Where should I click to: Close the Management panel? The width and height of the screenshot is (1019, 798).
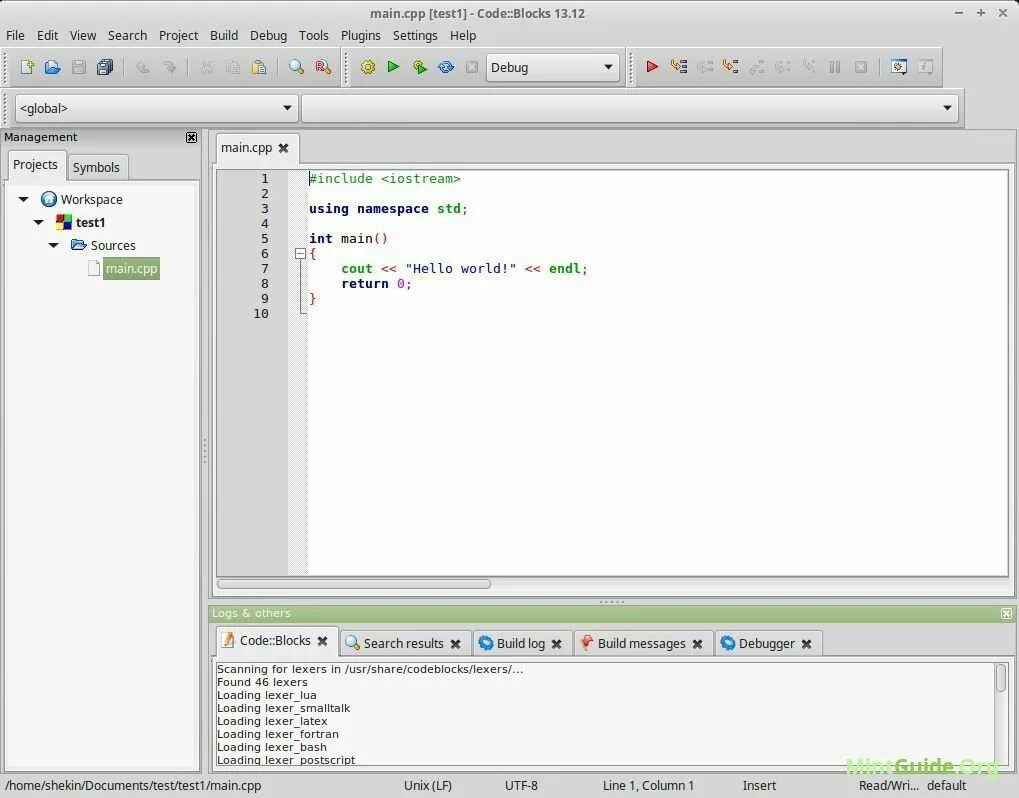pos(191,137)
